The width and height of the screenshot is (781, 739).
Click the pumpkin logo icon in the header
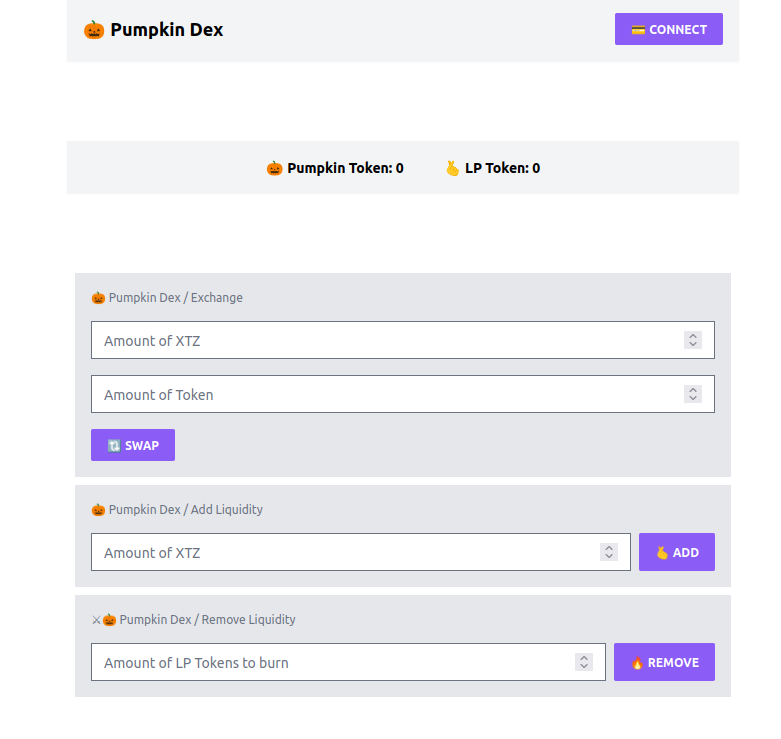(94, 30)
